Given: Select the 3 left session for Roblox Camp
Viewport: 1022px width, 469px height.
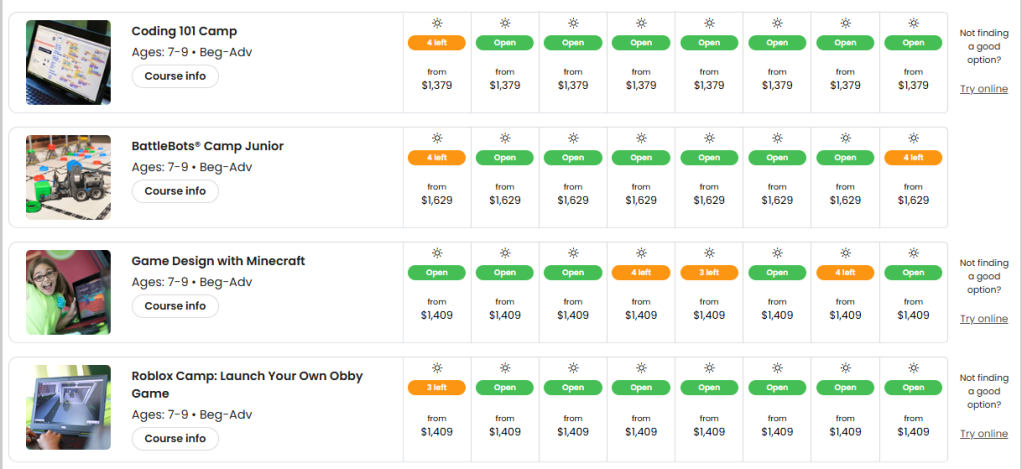Looking at the screenshot, I should tap(436, 388).
